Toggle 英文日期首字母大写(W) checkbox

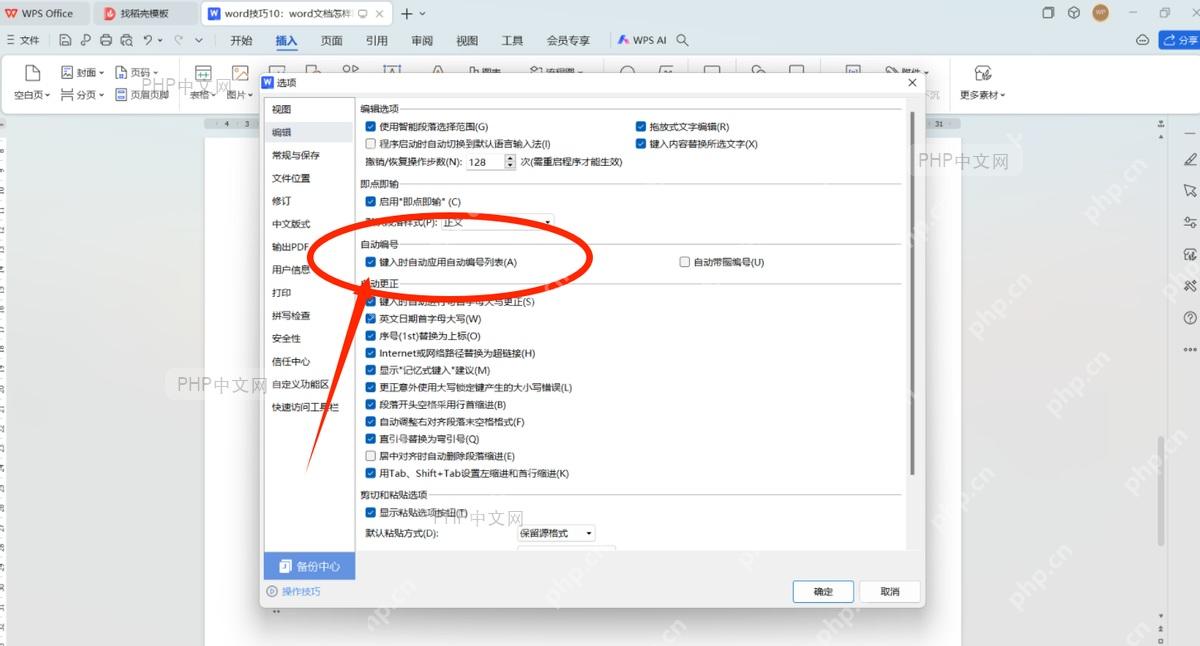(x=371, y=319)
